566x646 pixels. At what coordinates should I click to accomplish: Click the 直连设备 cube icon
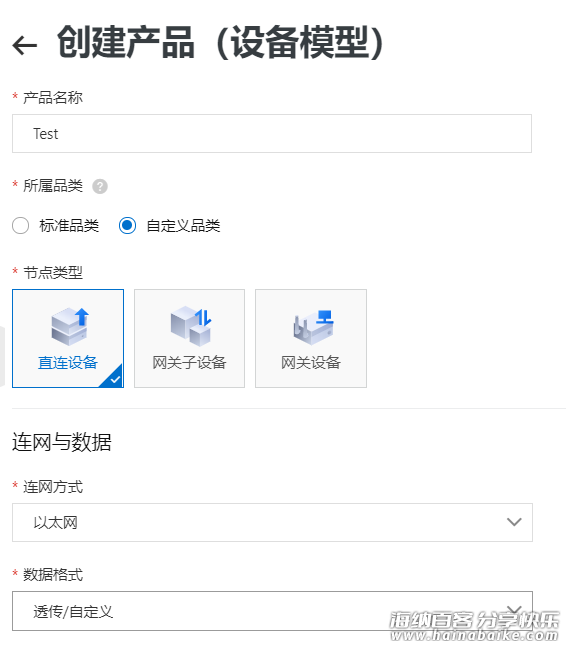(70, 326)
